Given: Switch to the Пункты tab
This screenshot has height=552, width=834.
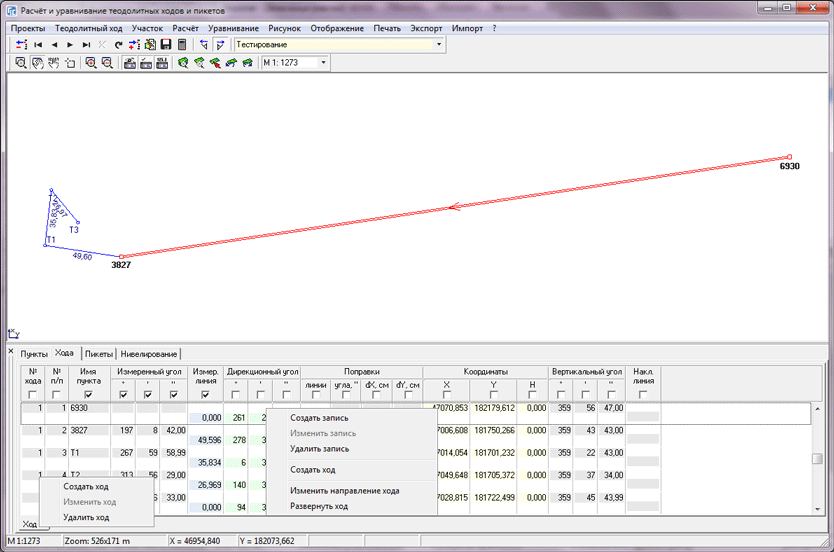Looking at the screenshot, I should pyautogui.click(x=34, y=354).
